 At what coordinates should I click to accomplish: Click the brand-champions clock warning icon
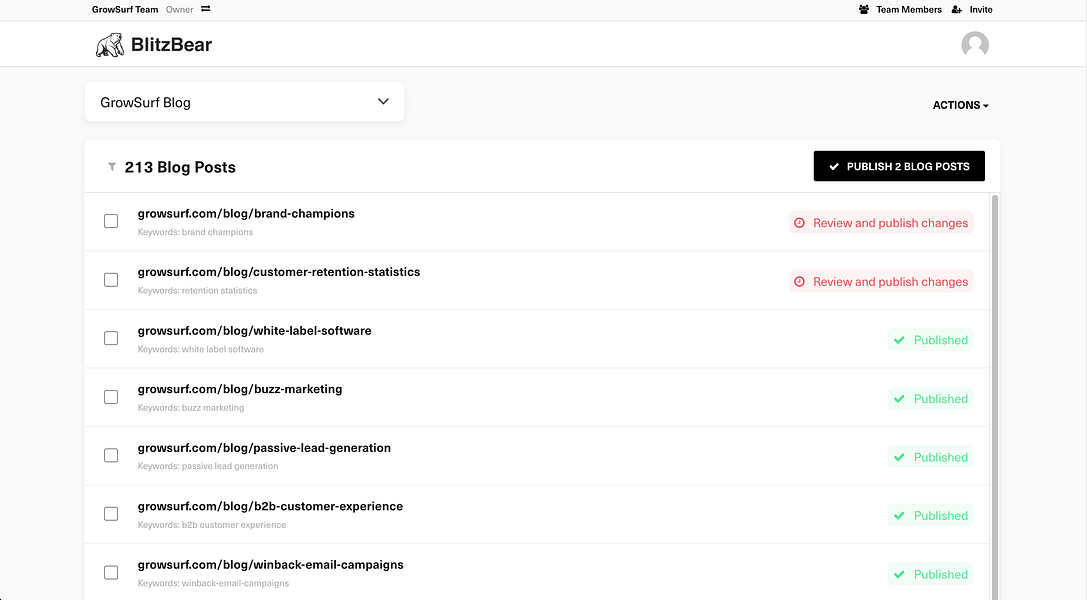point(799,223)
